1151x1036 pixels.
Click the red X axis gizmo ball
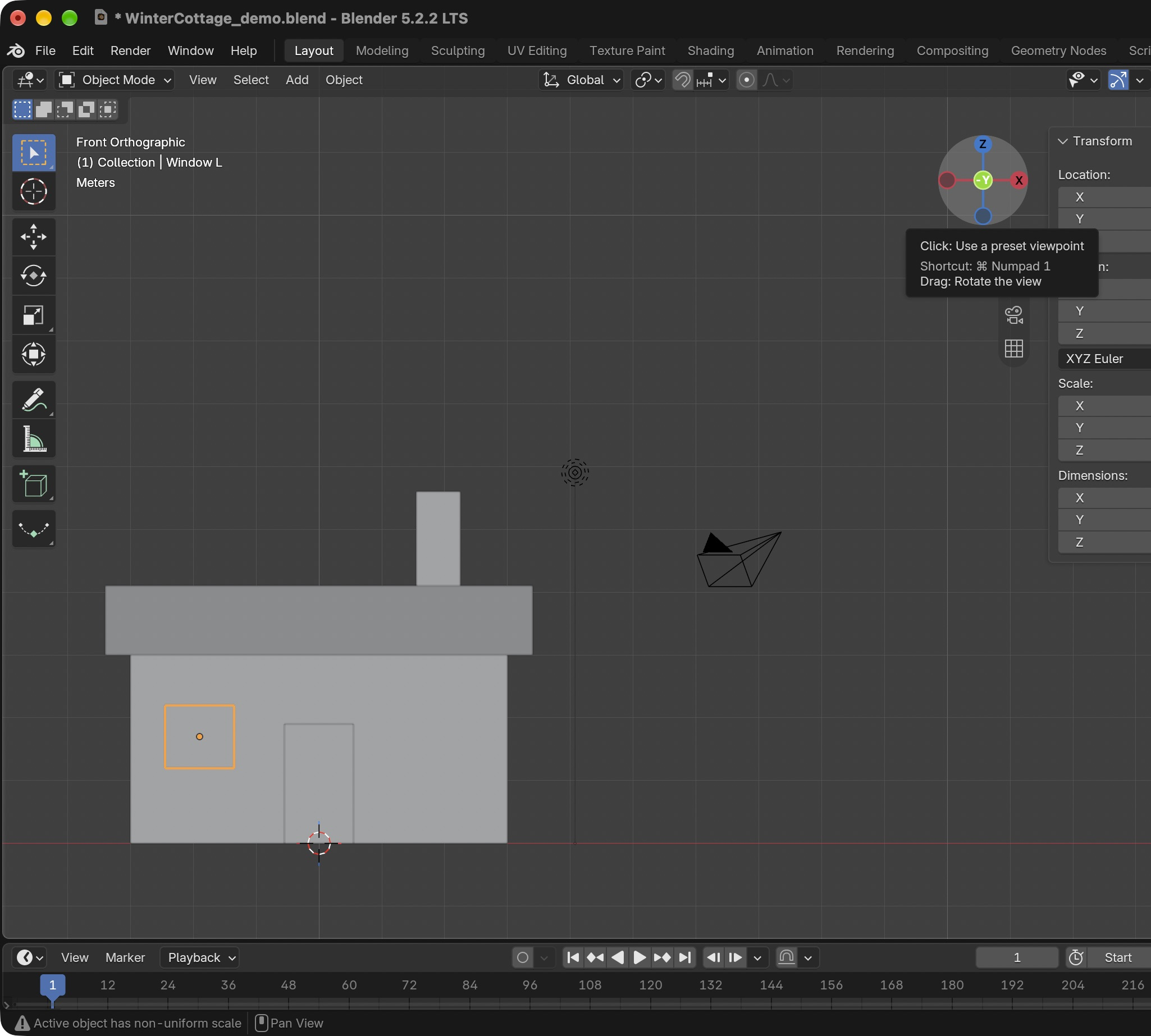pyautogui.click(x=1019, y=181)
